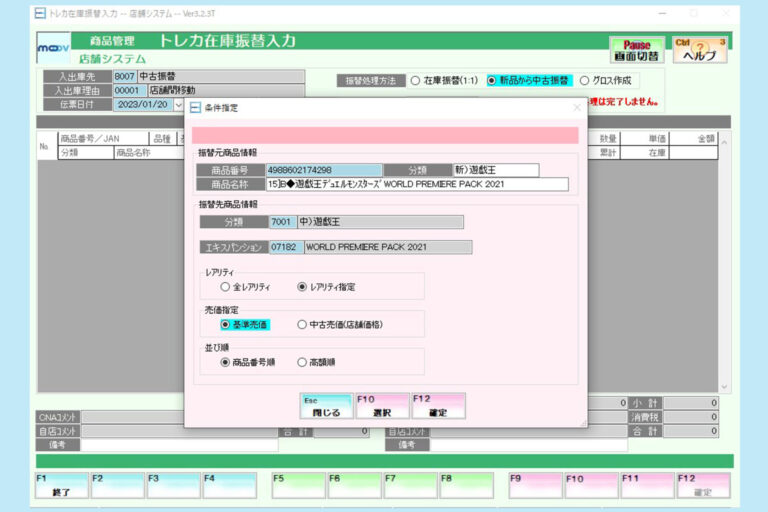Image resolution: width=768 pixels, height=512 pixels.
Task: Click the F8 function key button
Action: click(x=466, y=485)
